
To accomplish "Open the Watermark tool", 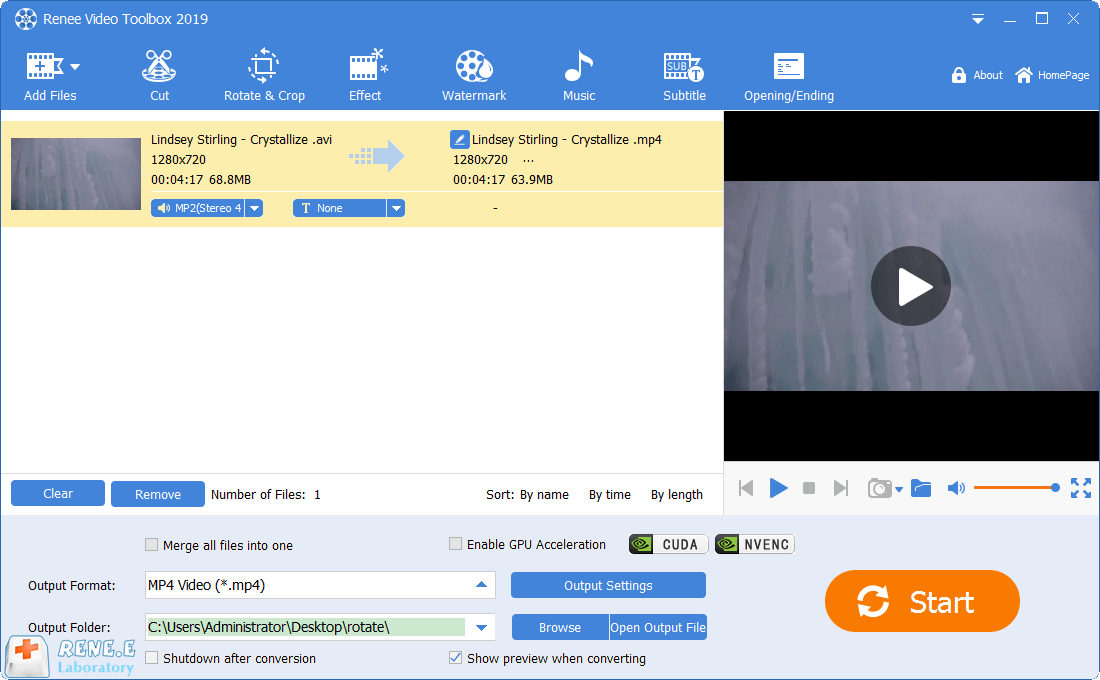I will point(474,75).
